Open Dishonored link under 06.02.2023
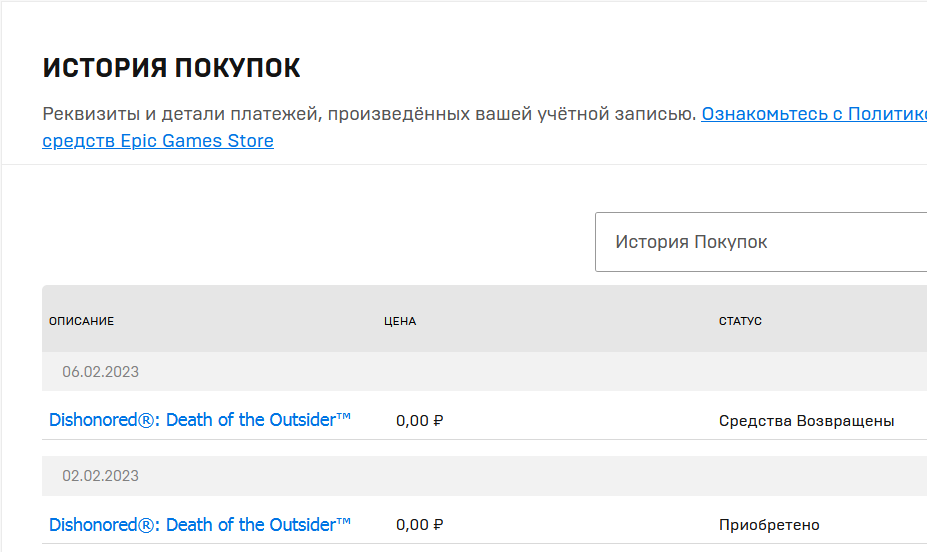 199,420
